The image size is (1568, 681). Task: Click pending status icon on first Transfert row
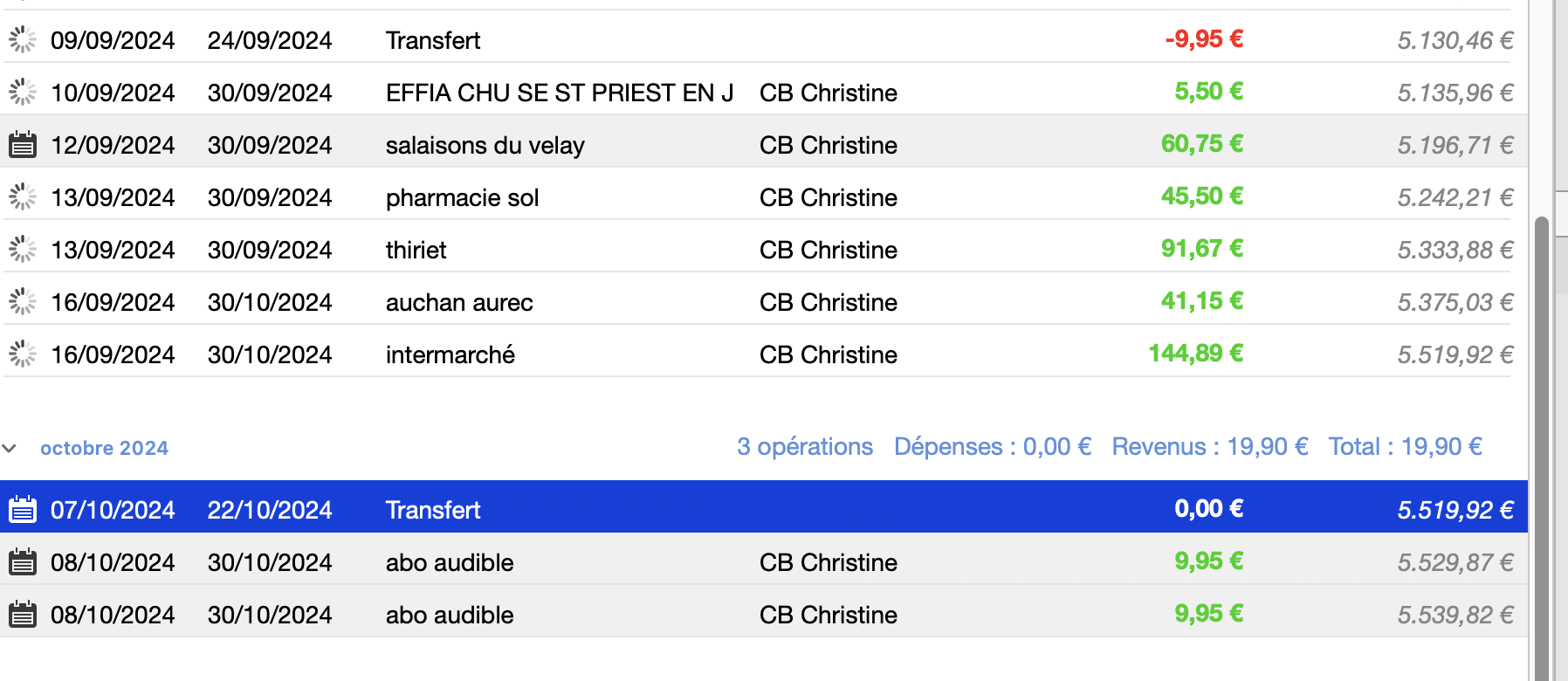(23, 39)
